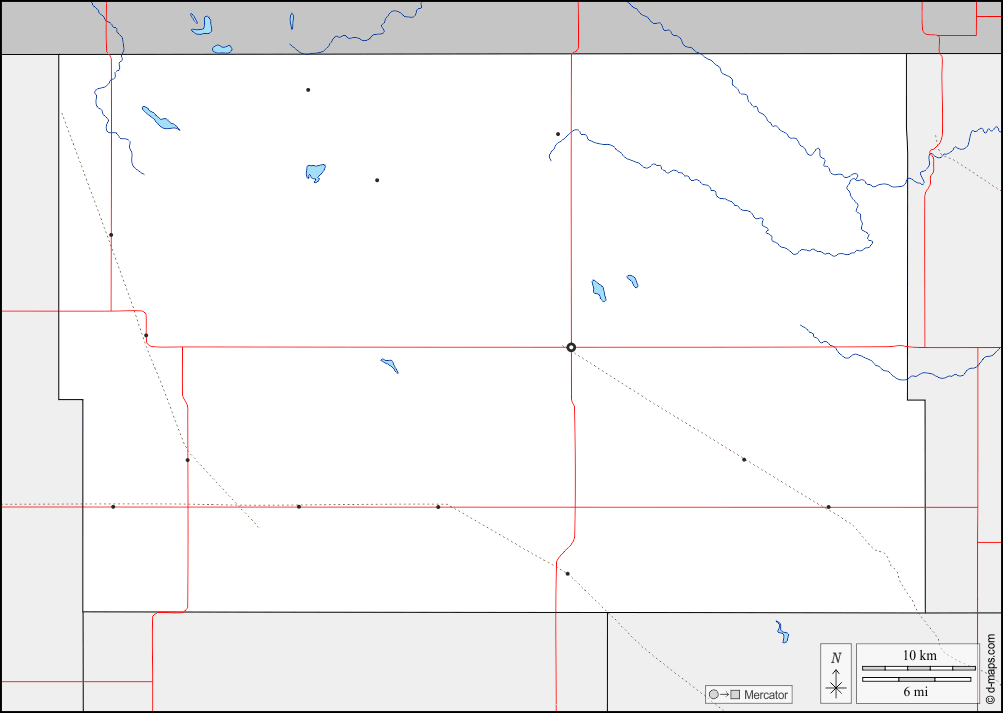The height and width of the screenshot is (713, 1003).
Task: Select the southernmost town dot on the railway
Action: [x=567, y=574]
